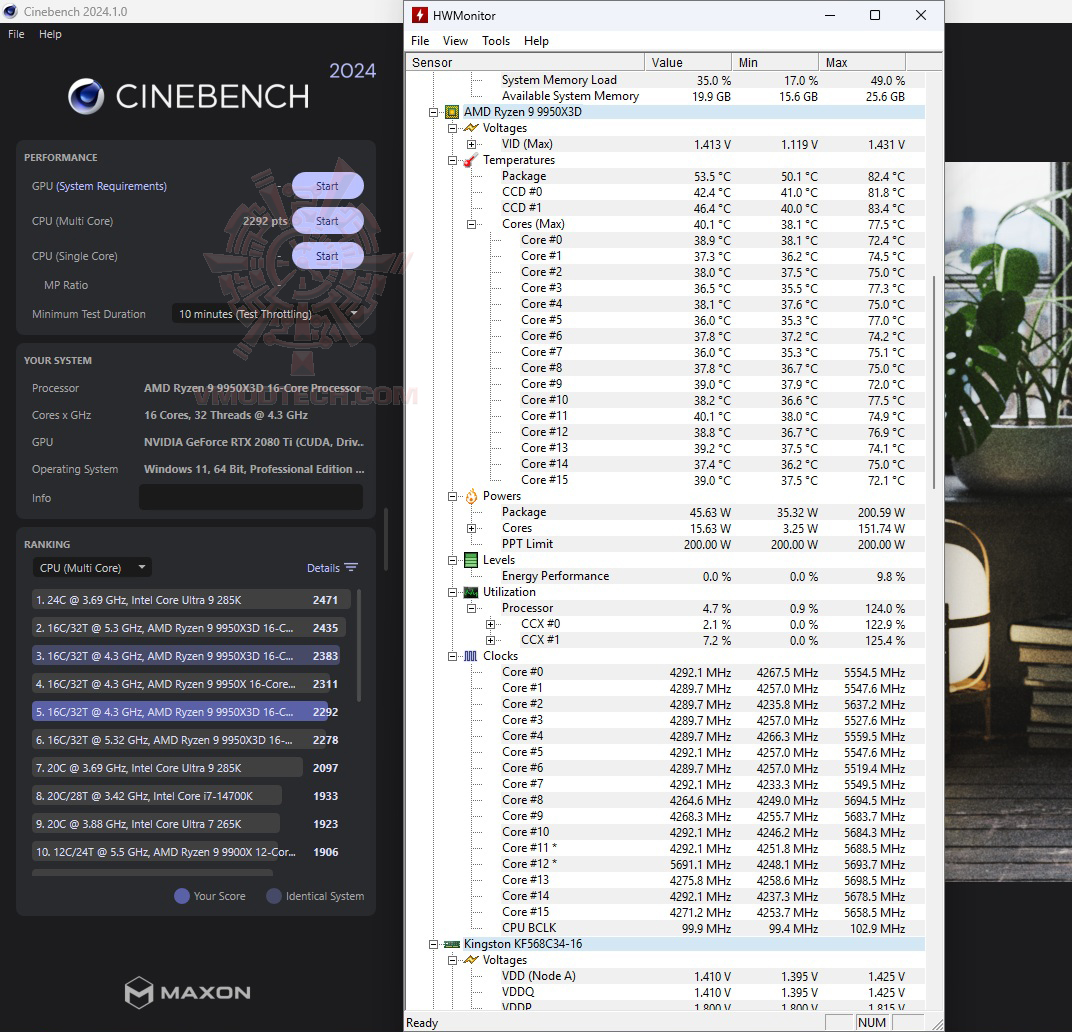
Task: Click the Cinebench title bar app icon
Action: pyautogui.click(x=10, y=12)
